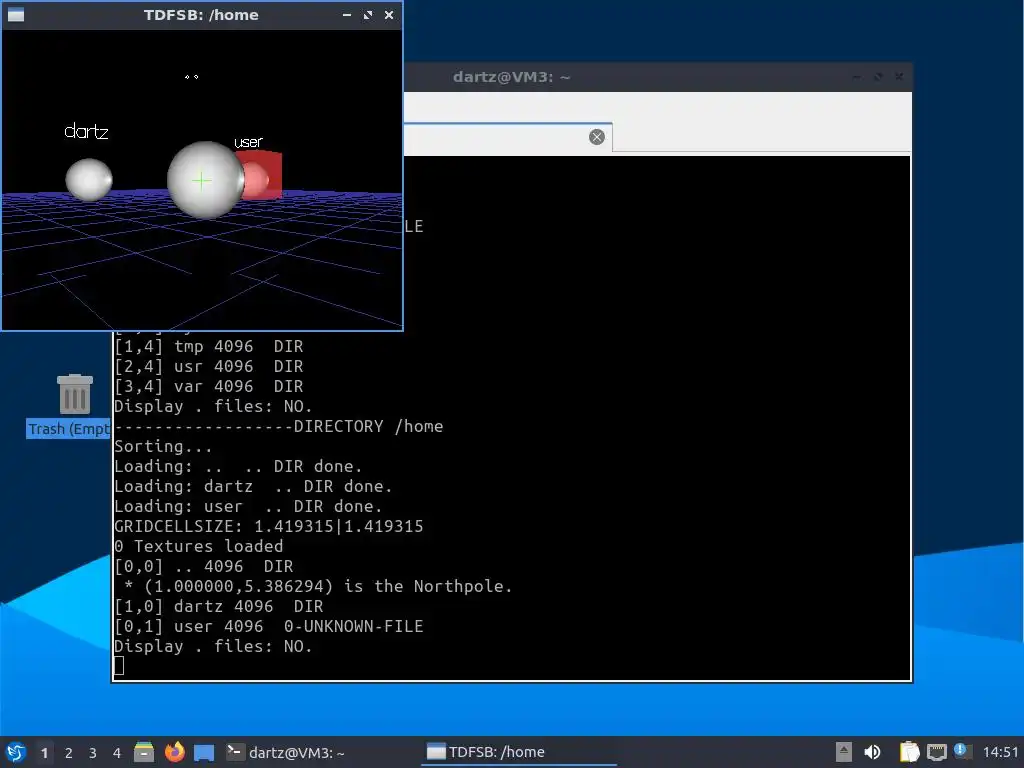The image size is (1024, 768).
Task: Launch the file manager from the panel
Action: [x=144, y=752]
